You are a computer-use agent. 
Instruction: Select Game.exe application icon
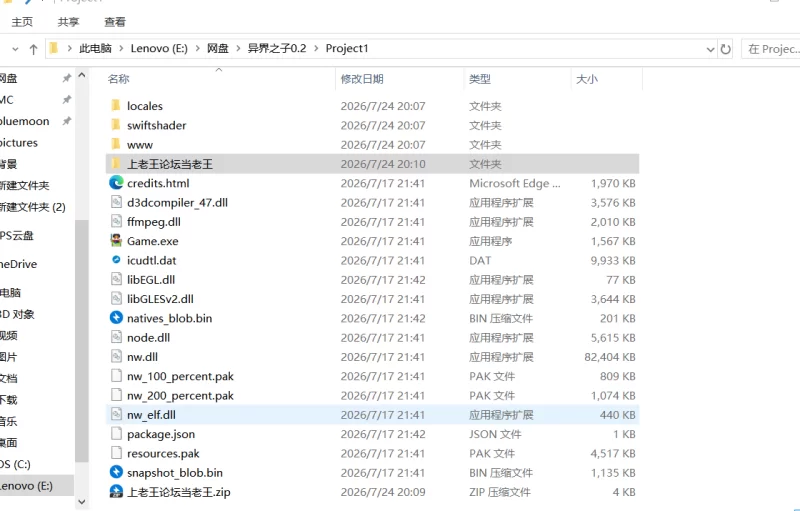pyautogui.click(x=116, y=241)
